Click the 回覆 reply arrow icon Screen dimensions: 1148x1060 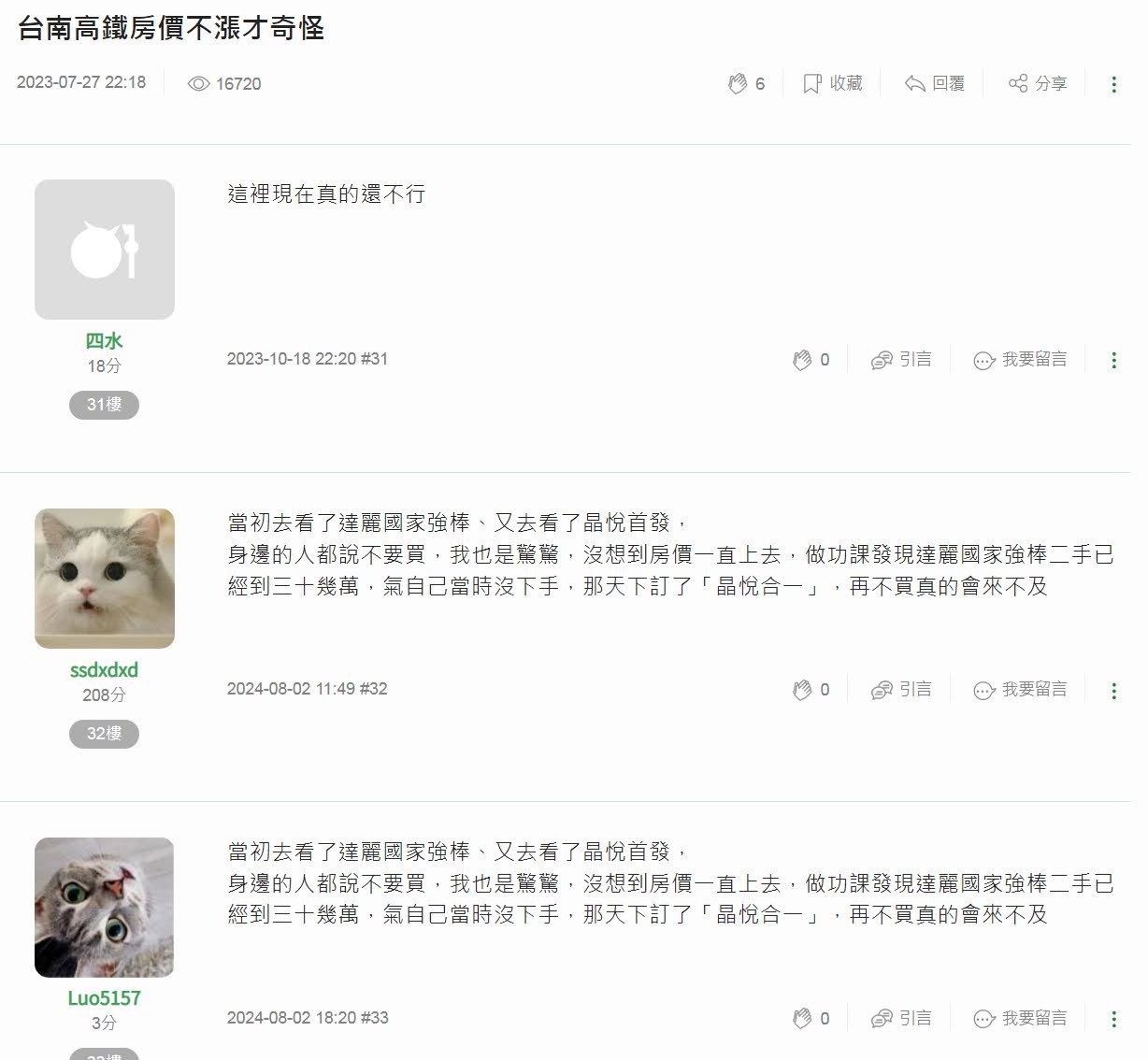(x=914, y=83)
